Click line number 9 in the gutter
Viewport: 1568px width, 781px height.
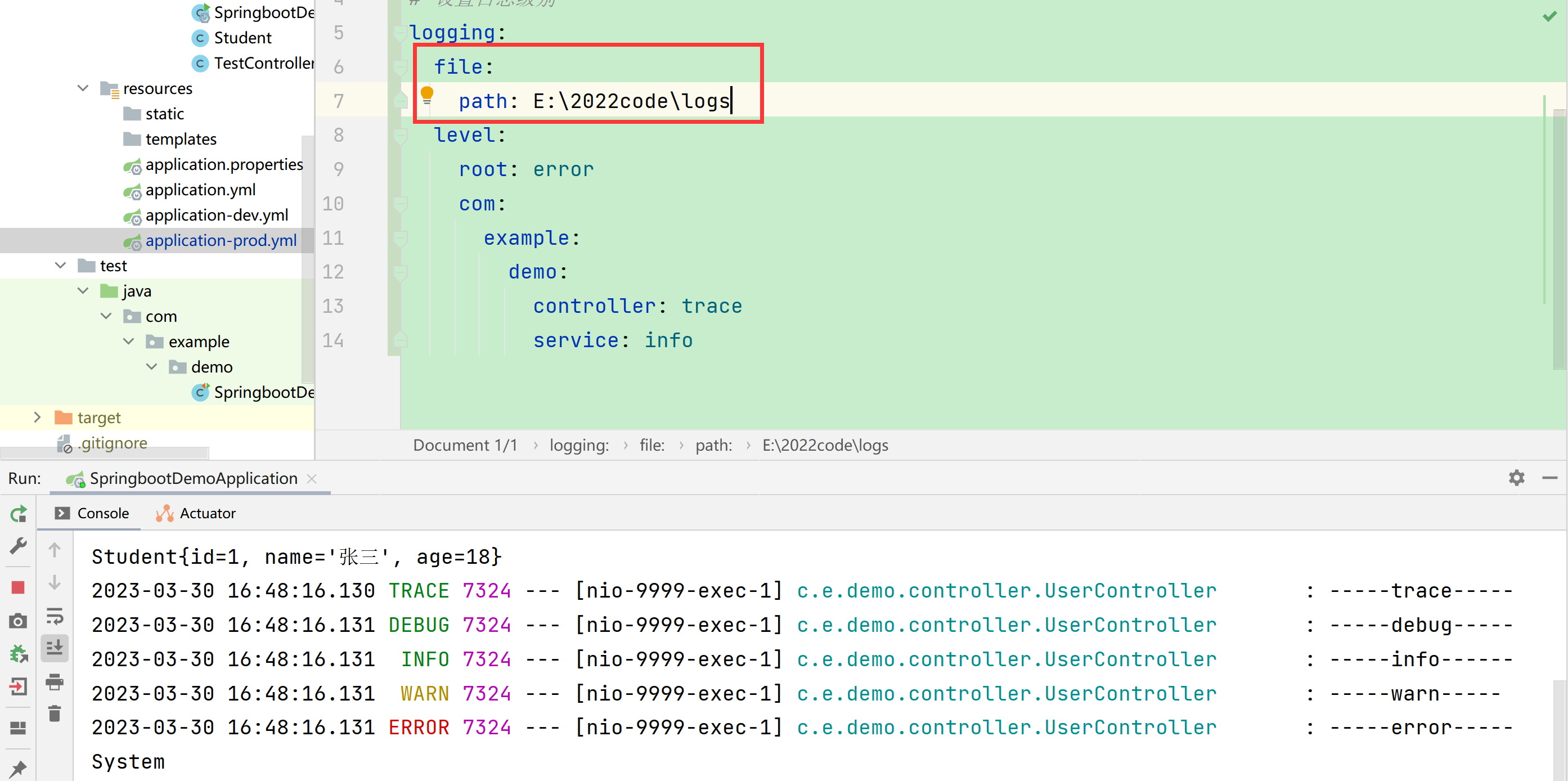tap(339, 169)
